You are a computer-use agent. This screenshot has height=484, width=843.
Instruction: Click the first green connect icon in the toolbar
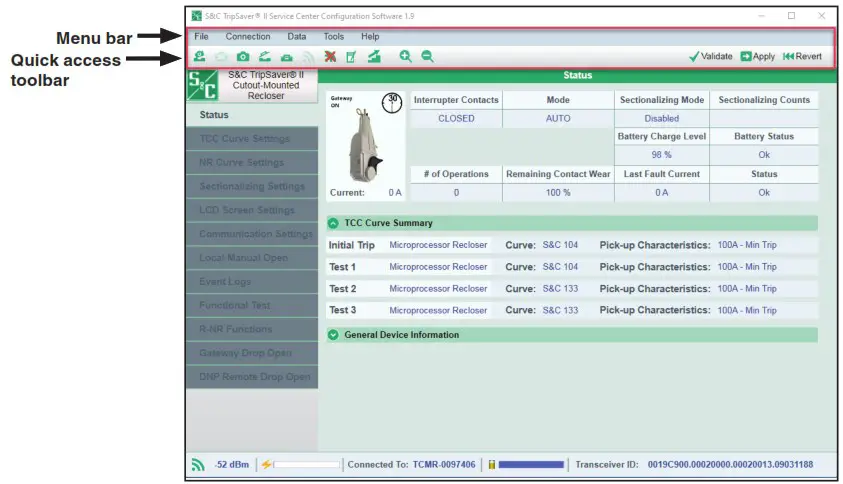pos(199,56)
